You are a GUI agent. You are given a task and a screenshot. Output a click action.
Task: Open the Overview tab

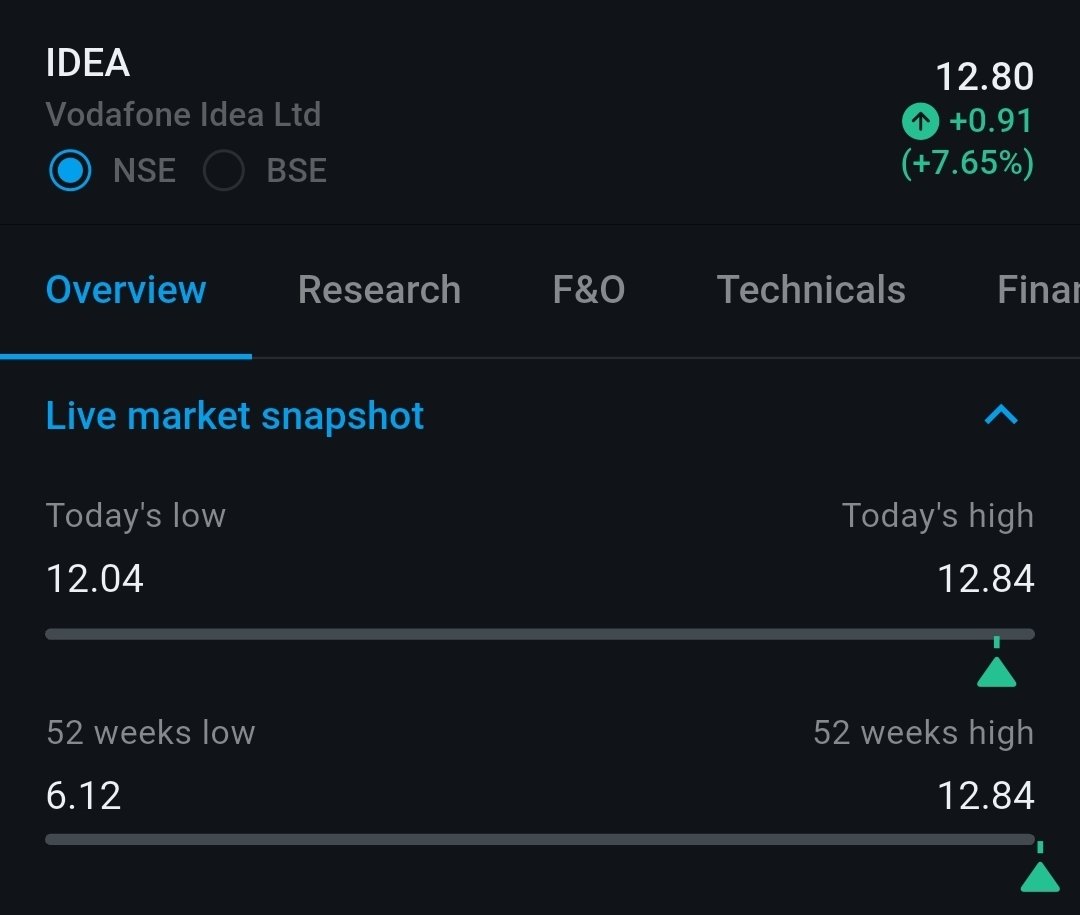coord(126,289)
